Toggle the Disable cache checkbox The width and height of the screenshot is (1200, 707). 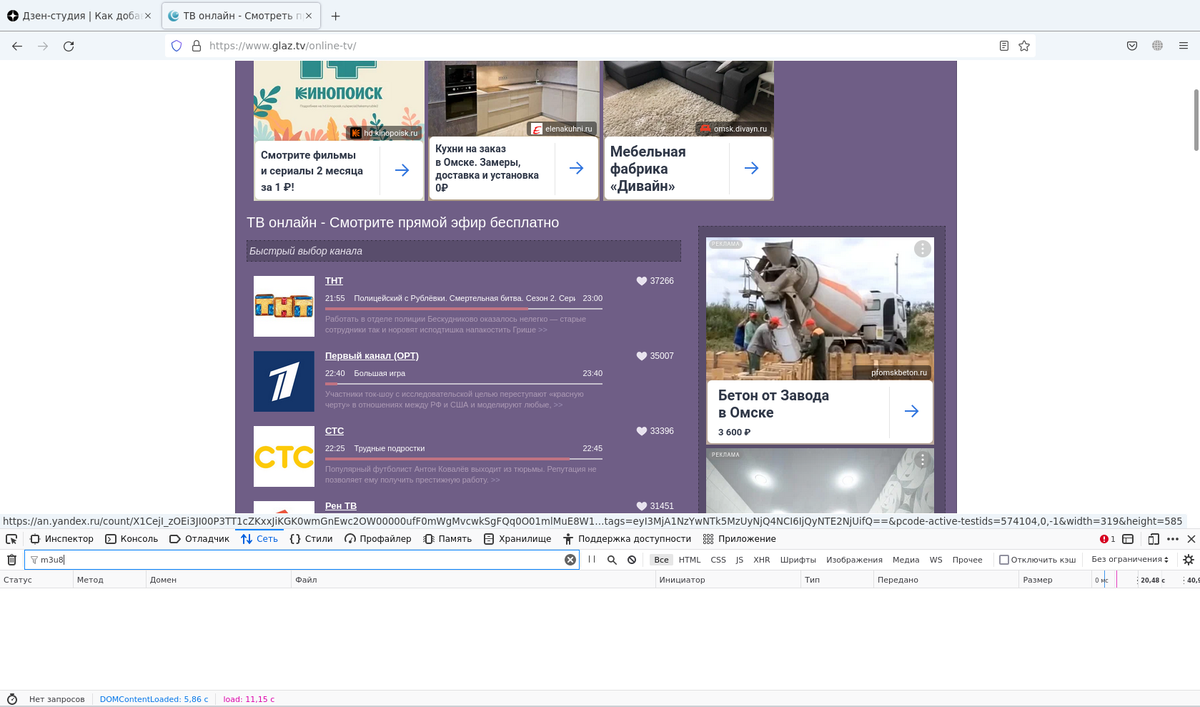[1004, 560]
